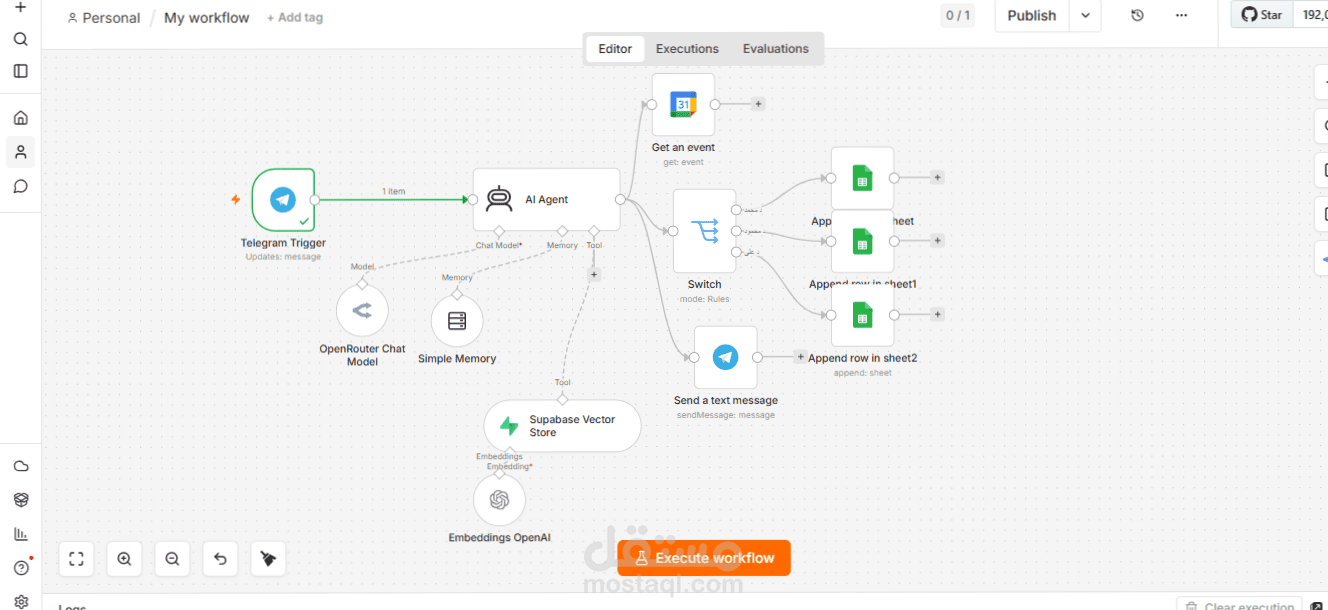Tidy up the workflow with broom icon
1328x610 pixels.
coord(268,559)
